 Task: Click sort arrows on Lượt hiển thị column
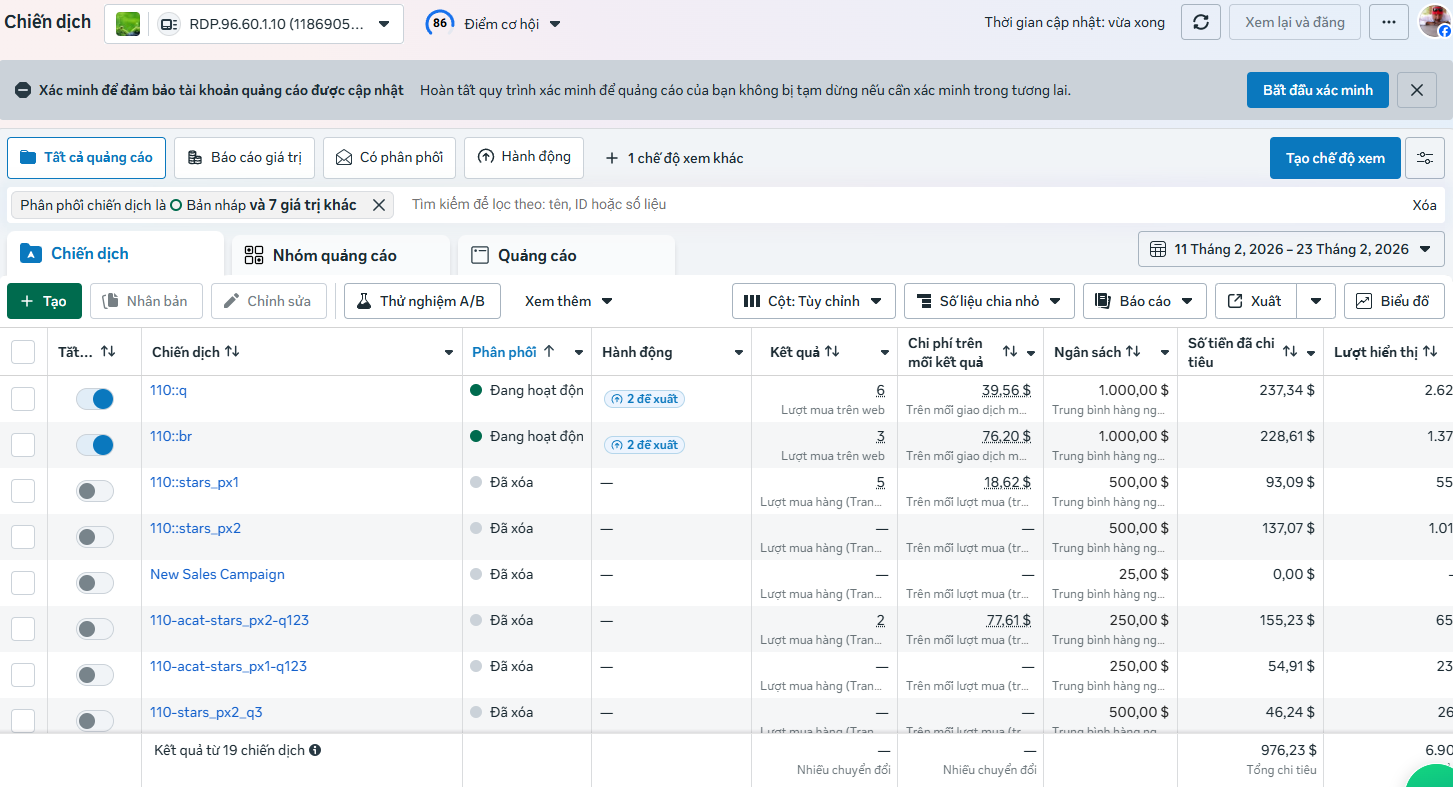click(x=1430, y=352)
